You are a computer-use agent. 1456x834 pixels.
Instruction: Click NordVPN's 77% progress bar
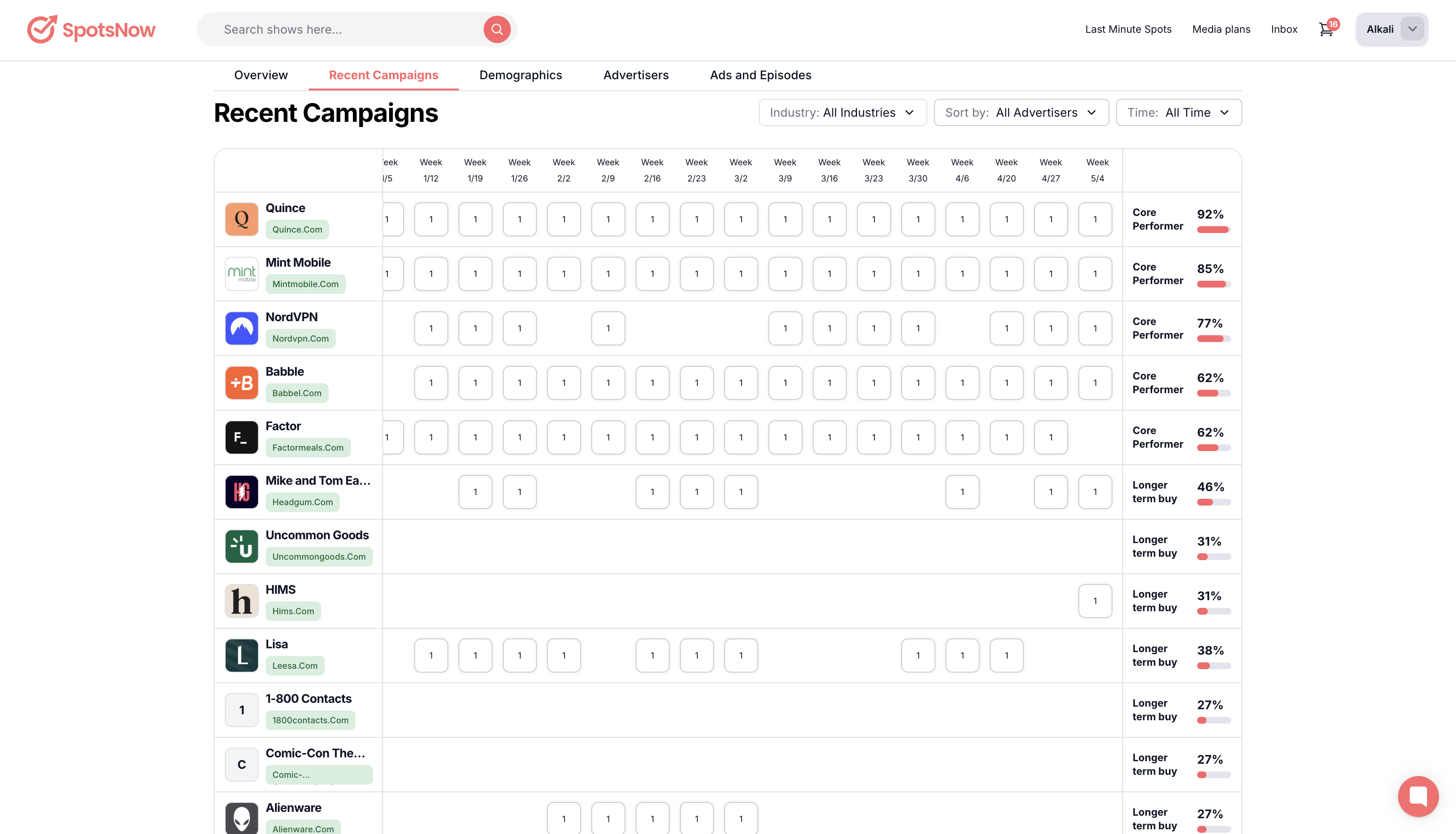click(x=1213, y=339)
